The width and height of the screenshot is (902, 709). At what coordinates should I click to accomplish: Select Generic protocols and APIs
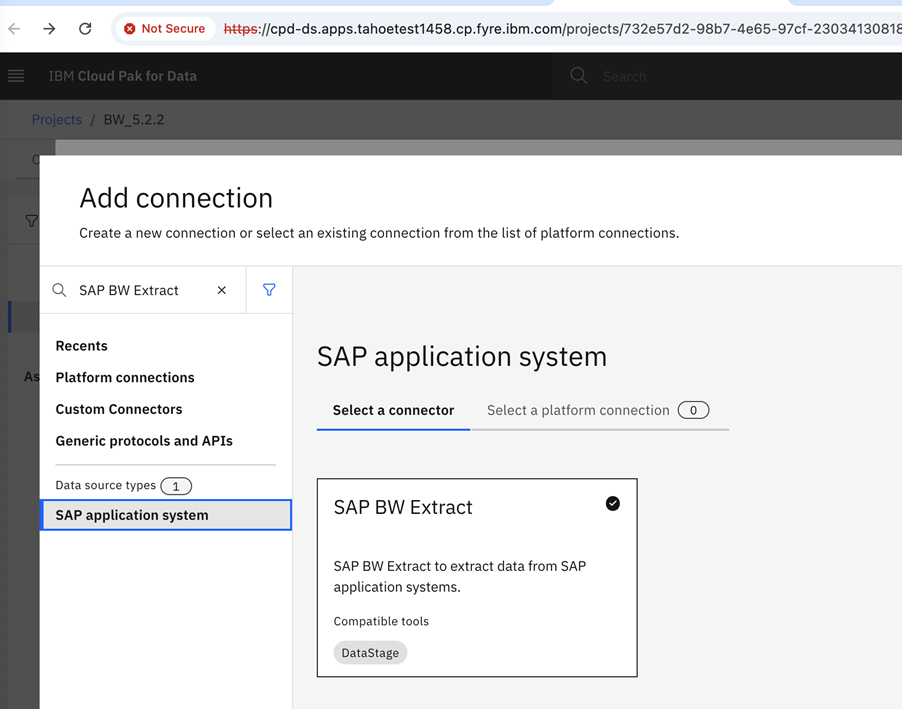144,441
